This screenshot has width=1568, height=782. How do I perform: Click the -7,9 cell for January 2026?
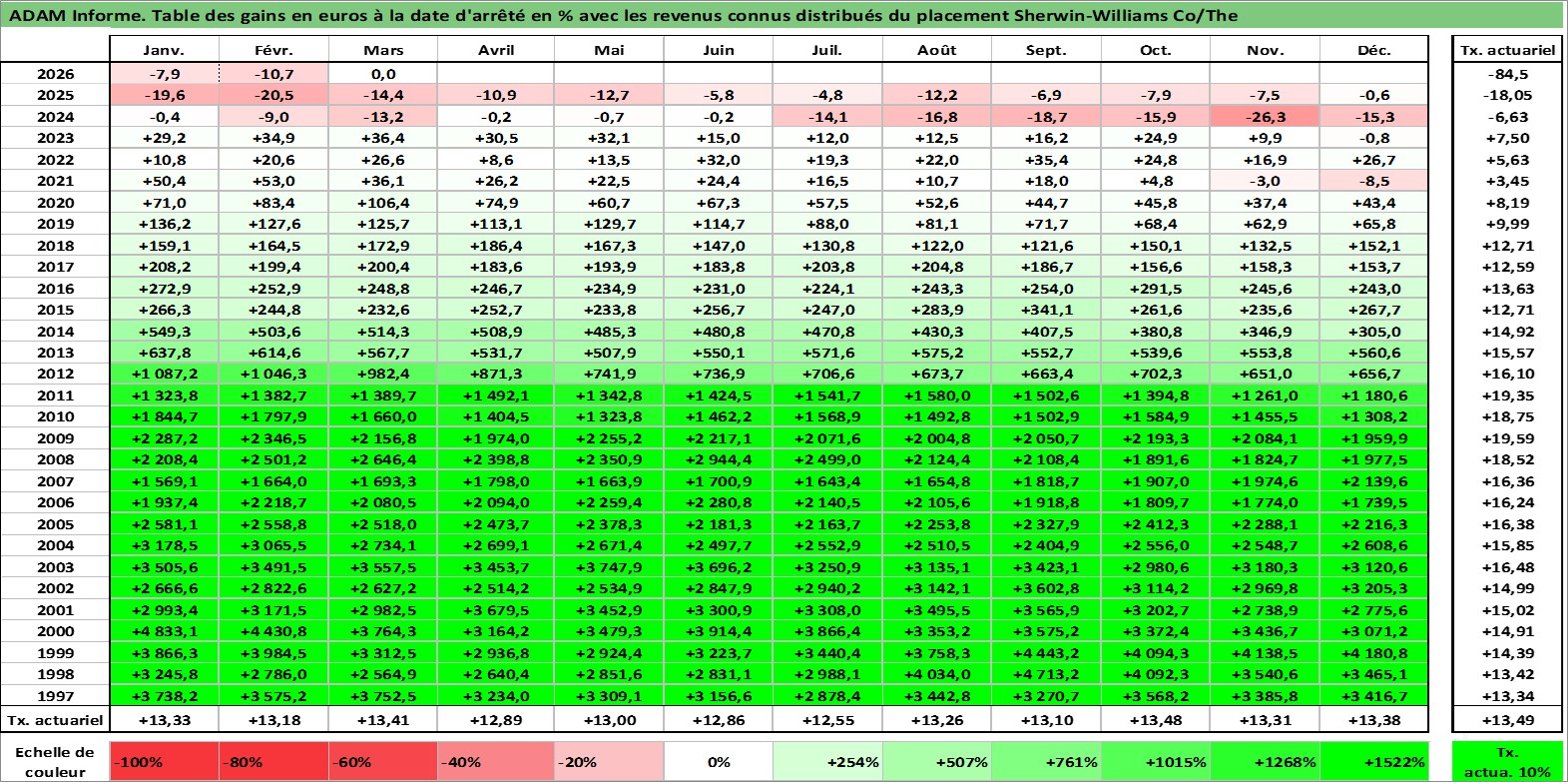[x=164, y=74]
